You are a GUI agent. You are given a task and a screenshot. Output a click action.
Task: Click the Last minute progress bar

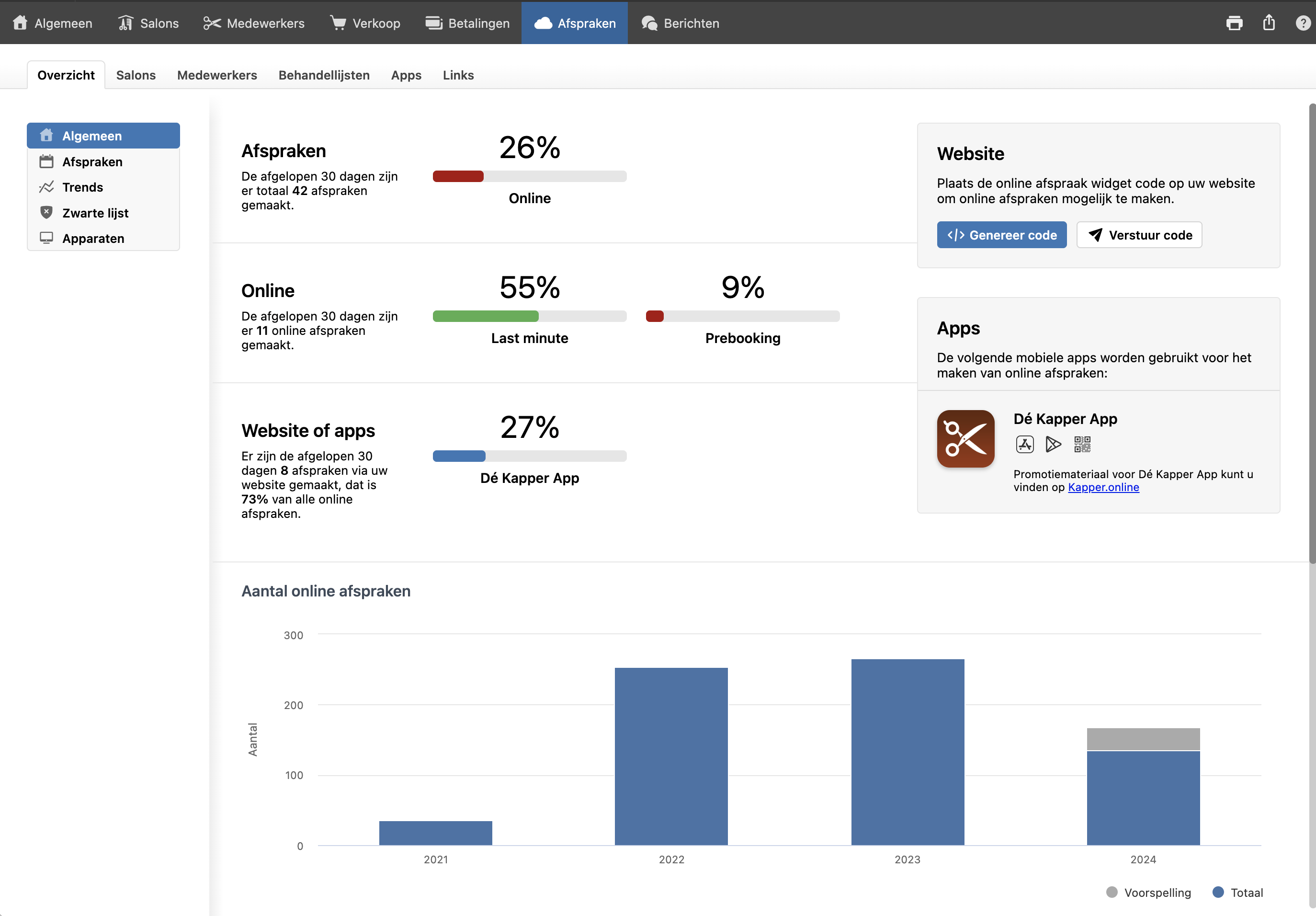[x=529, y=316]
